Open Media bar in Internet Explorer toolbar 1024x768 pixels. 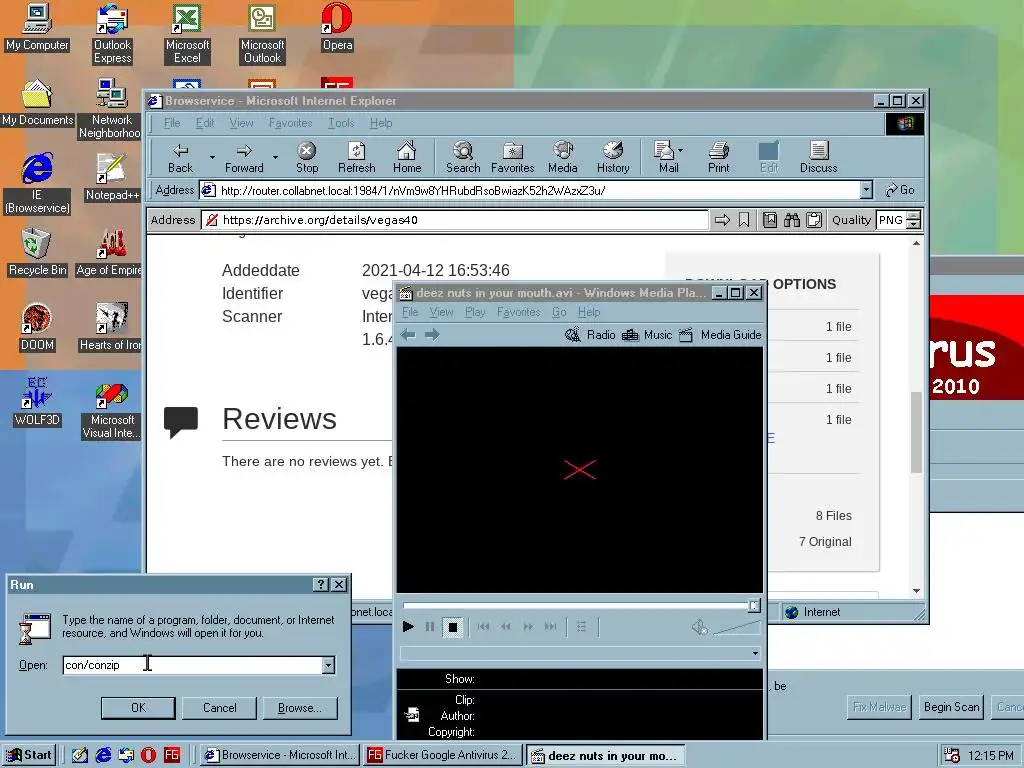tap(563, 158)
